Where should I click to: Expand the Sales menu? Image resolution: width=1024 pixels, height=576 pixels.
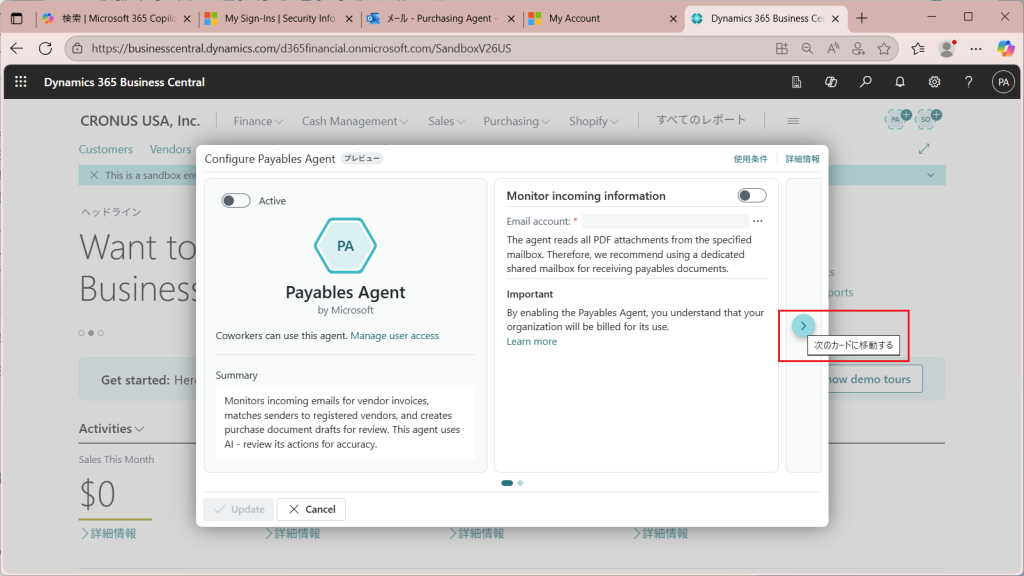tap(447, 121)
